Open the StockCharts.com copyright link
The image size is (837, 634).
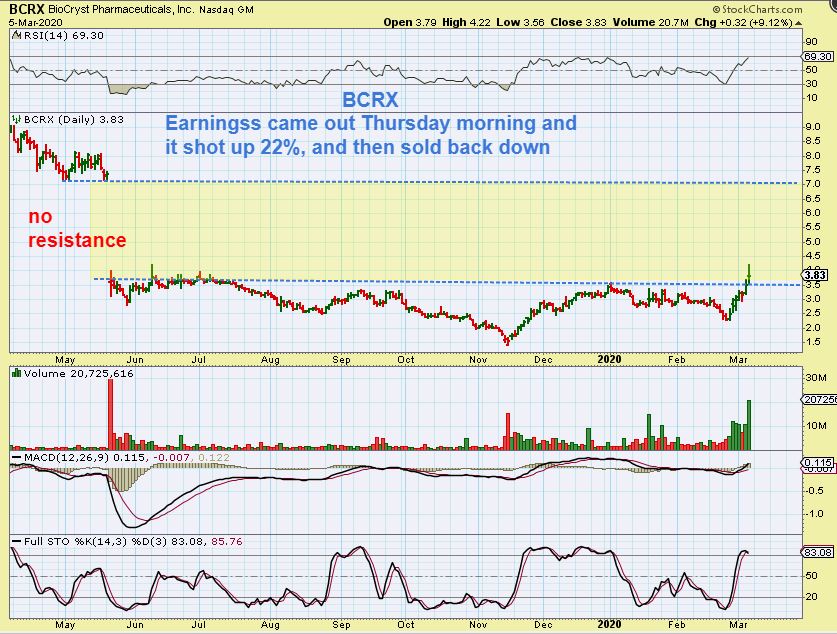(x=757, y=9)
